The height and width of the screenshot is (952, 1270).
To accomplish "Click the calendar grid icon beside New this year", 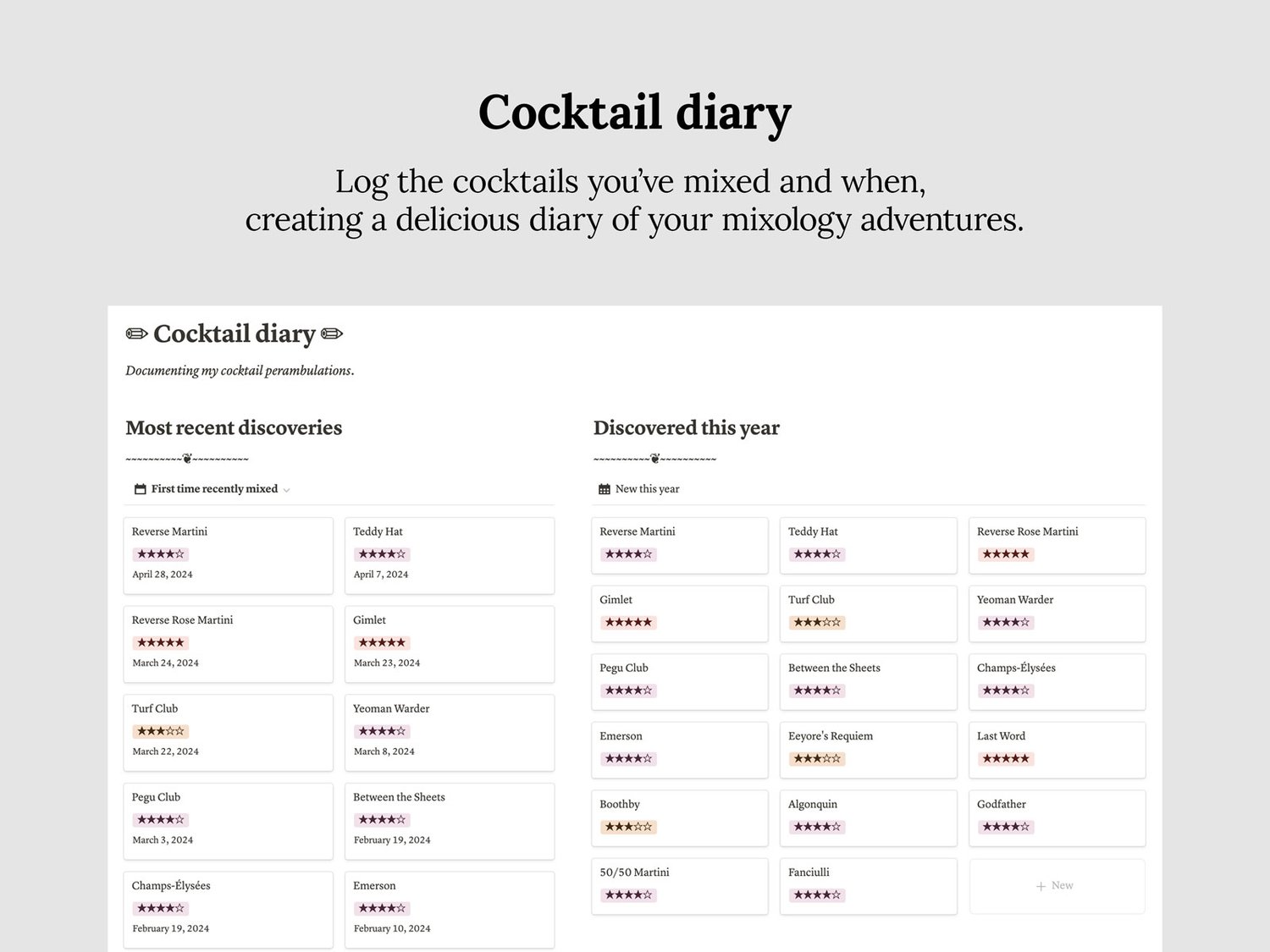I will (x=605, y=489).
